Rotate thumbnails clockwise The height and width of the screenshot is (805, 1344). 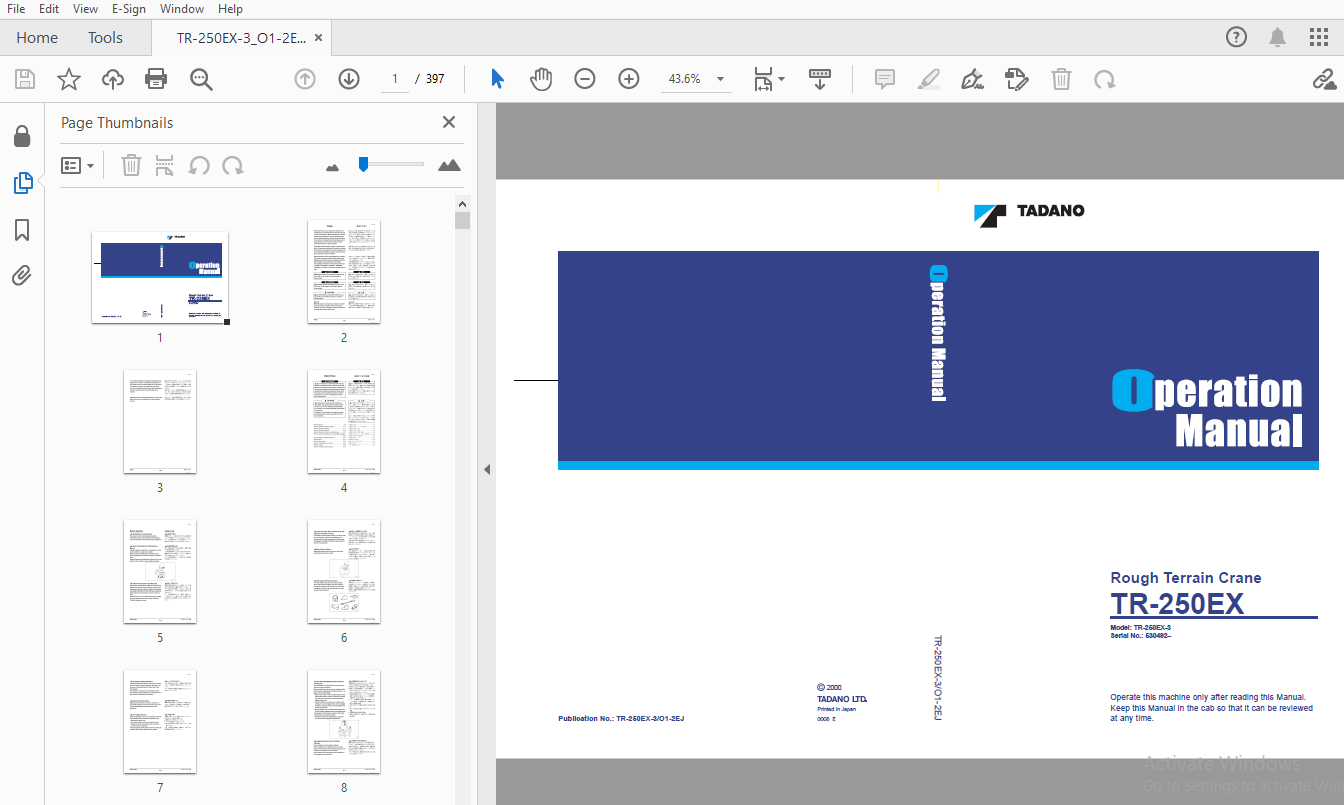(233, 165)
